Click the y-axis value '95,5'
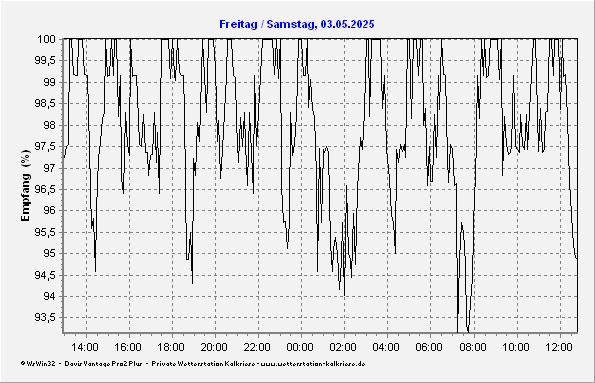This screenshot has height=383, width=595. coord(45,232)
